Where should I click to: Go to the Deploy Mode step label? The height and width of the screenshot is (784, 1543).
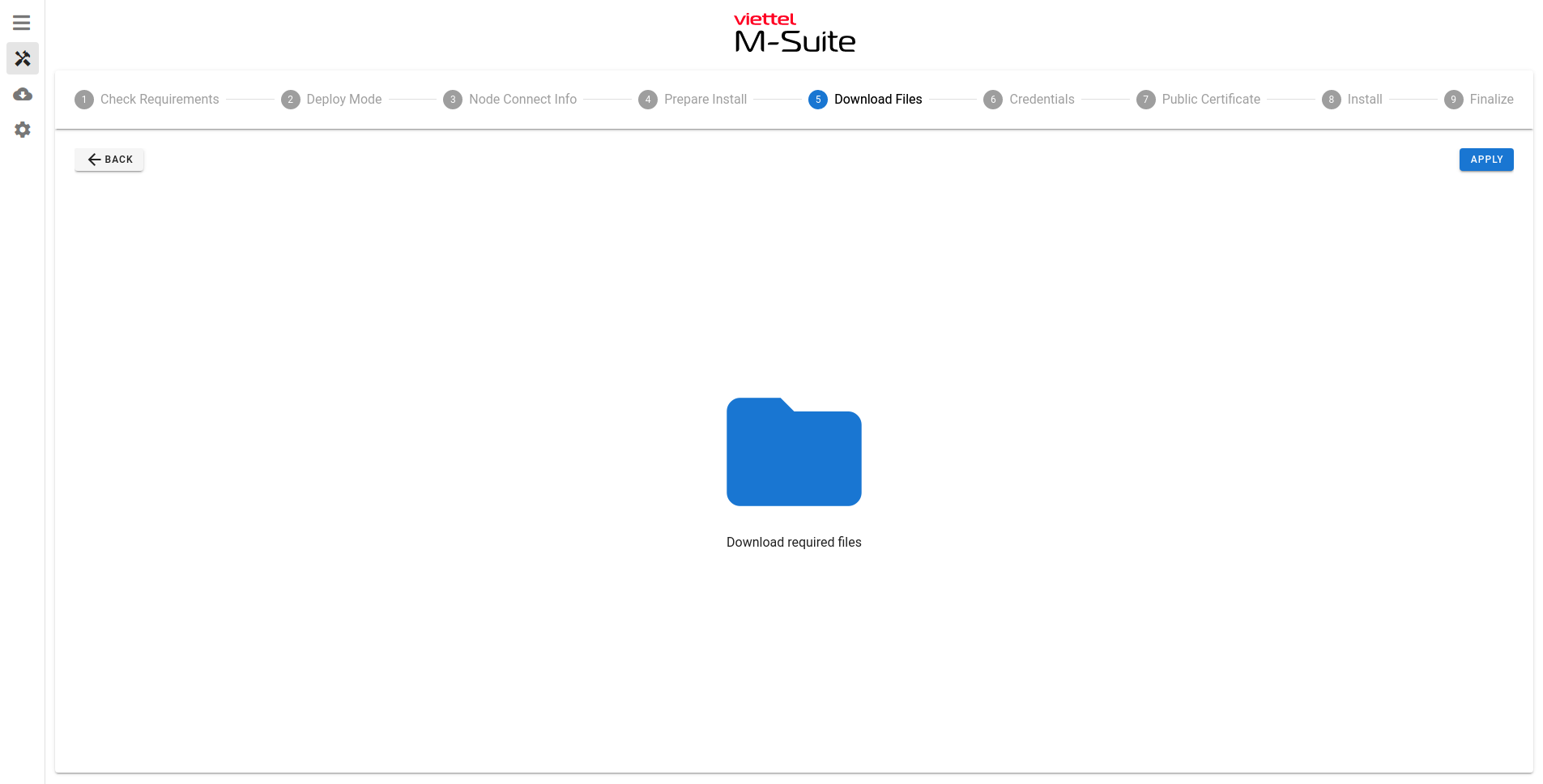(x=344, y=99)
